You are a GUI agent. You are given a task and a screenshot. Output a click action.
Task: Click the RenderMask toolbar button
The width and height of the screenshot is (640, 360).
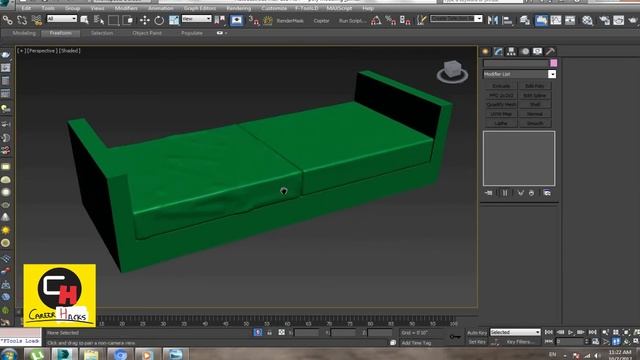click(290, 20)
